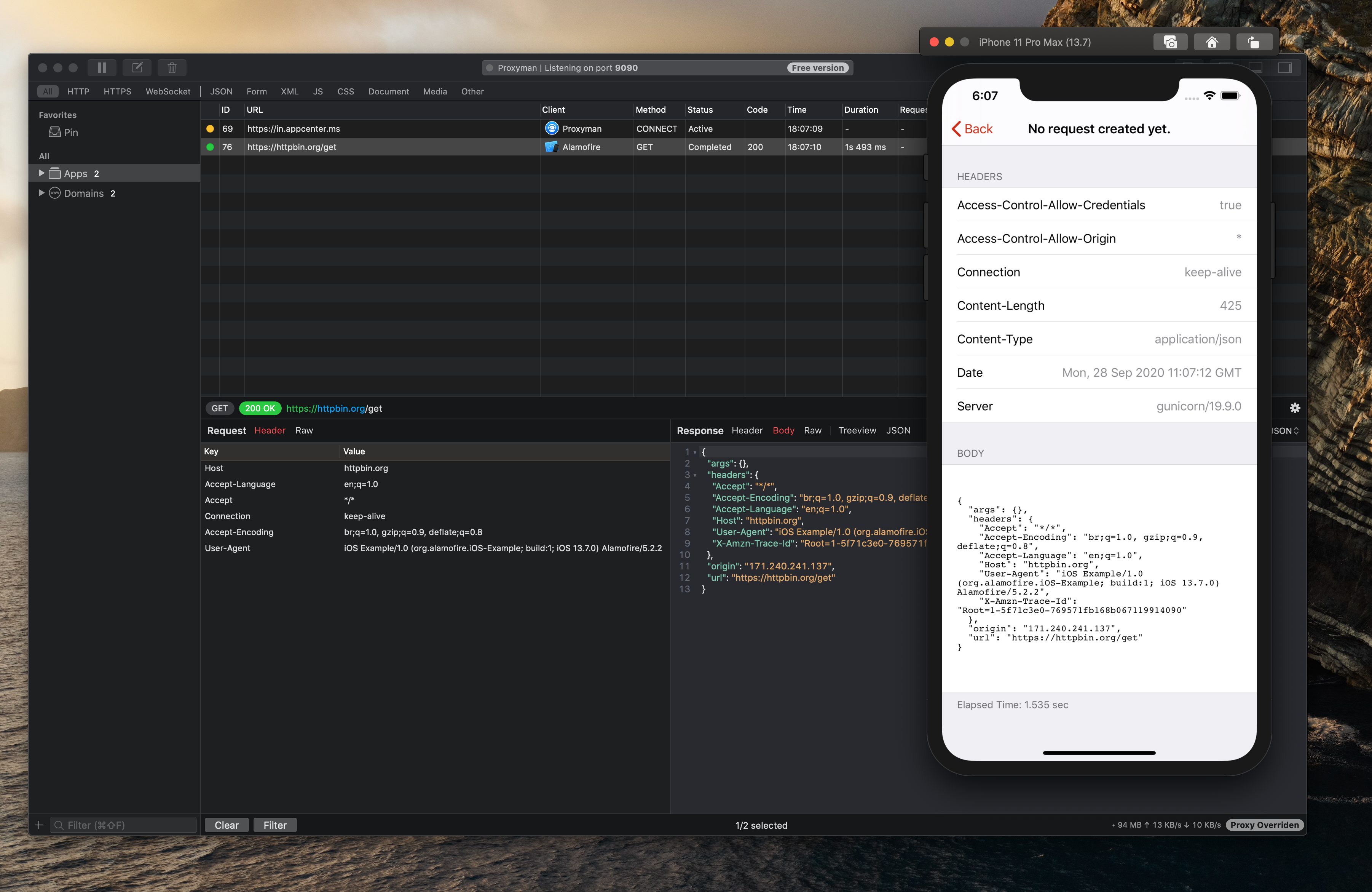This screenshot has width=1372, height=892.
Task: Toggle the JSON content-type filter
Action: 221,91
